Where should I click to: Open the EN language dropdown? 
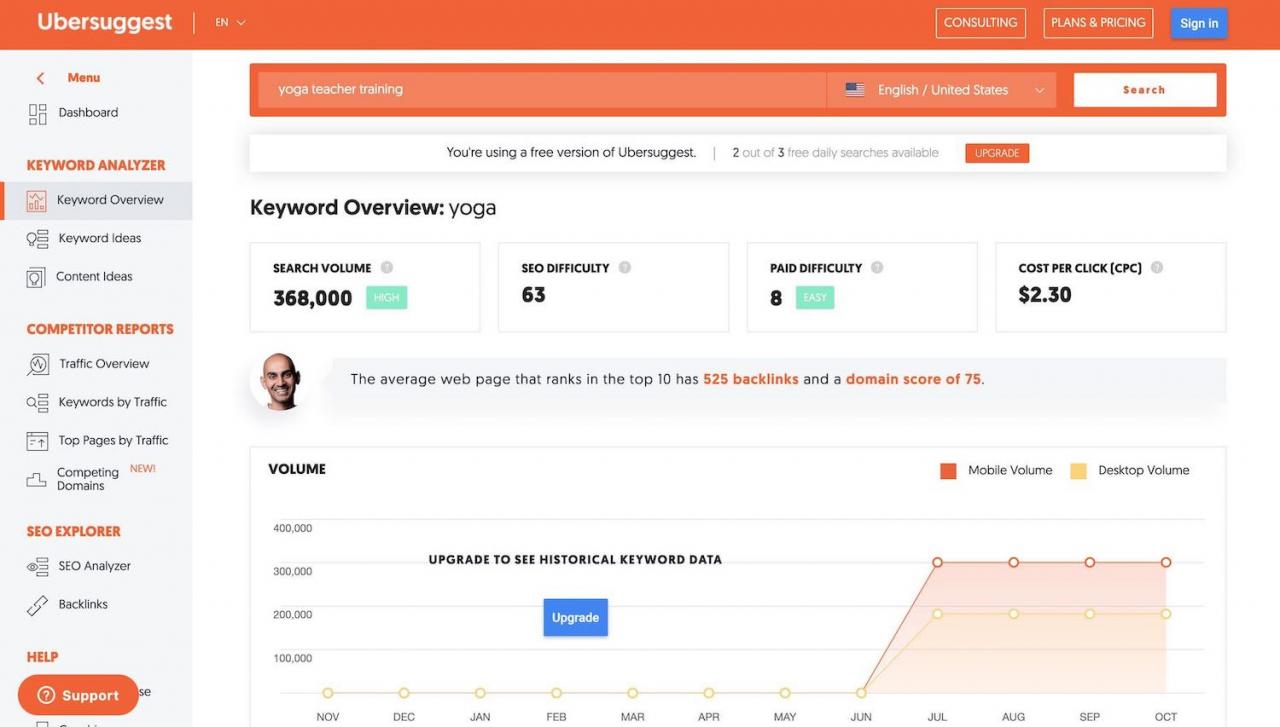point(230,22)
